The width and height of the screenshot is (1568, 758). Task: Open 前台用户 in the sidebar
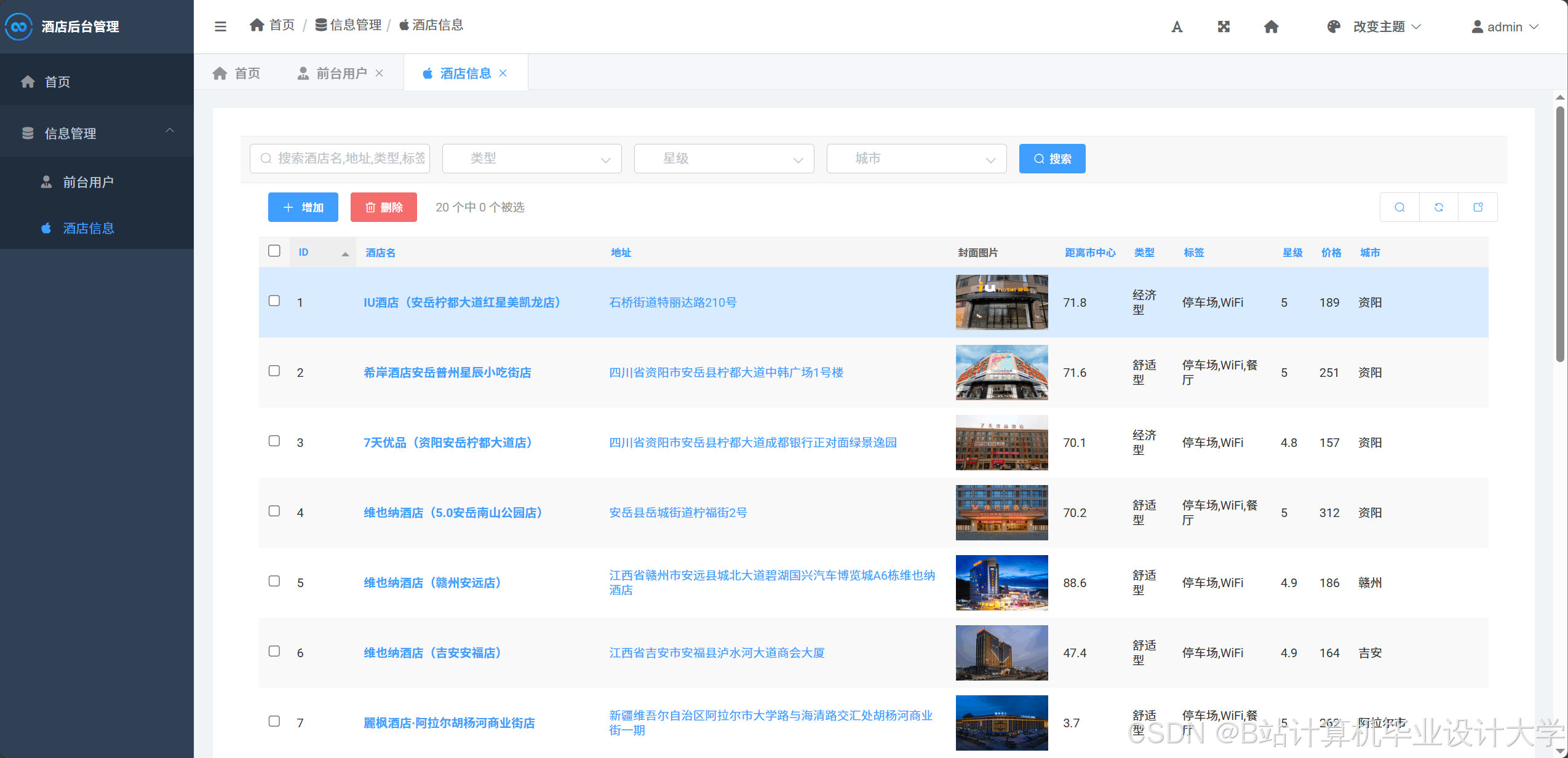(x=88, y=183)
